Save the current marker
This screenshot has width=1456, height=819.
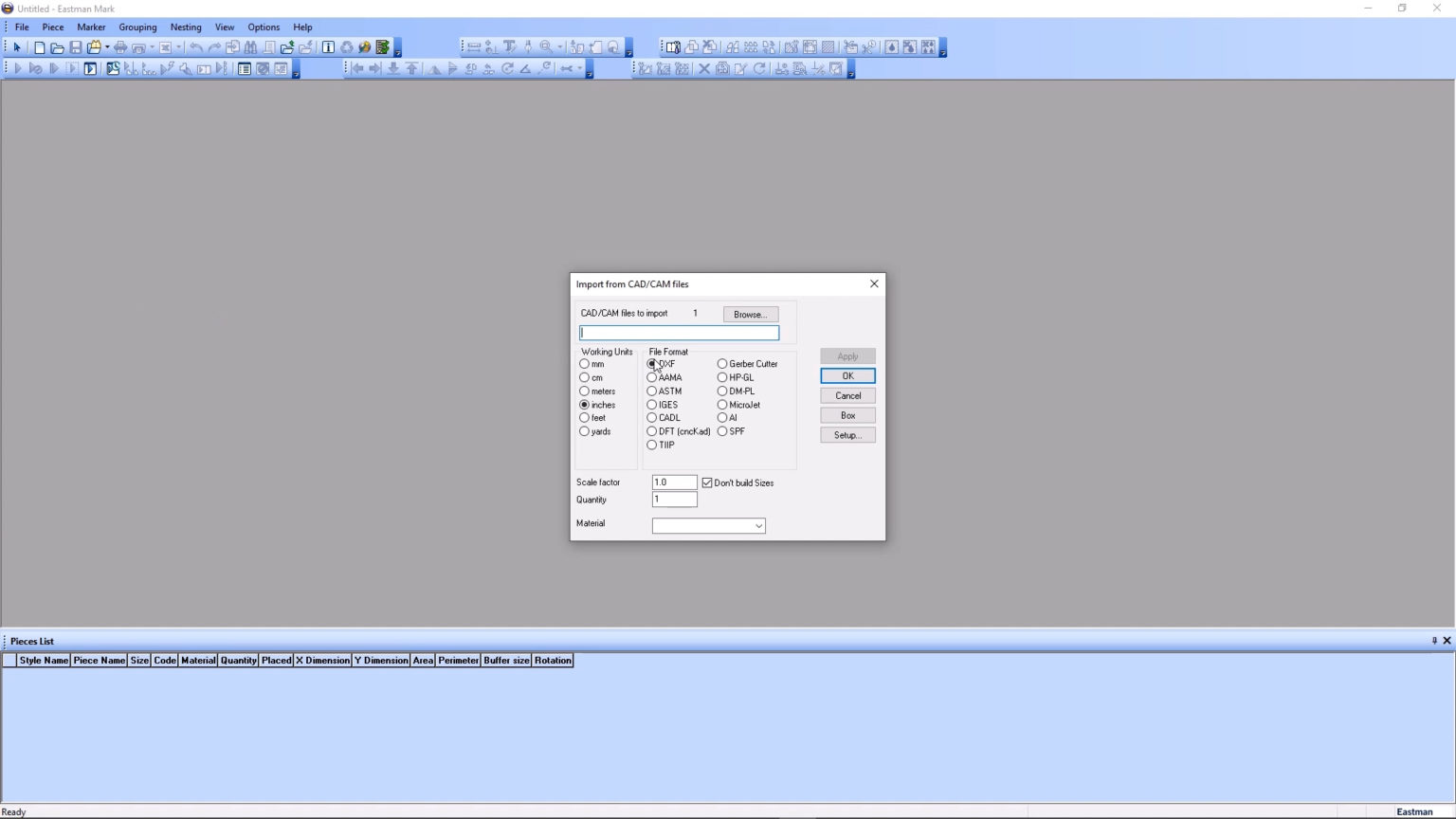pyautogui.click(x=75, y=46)
